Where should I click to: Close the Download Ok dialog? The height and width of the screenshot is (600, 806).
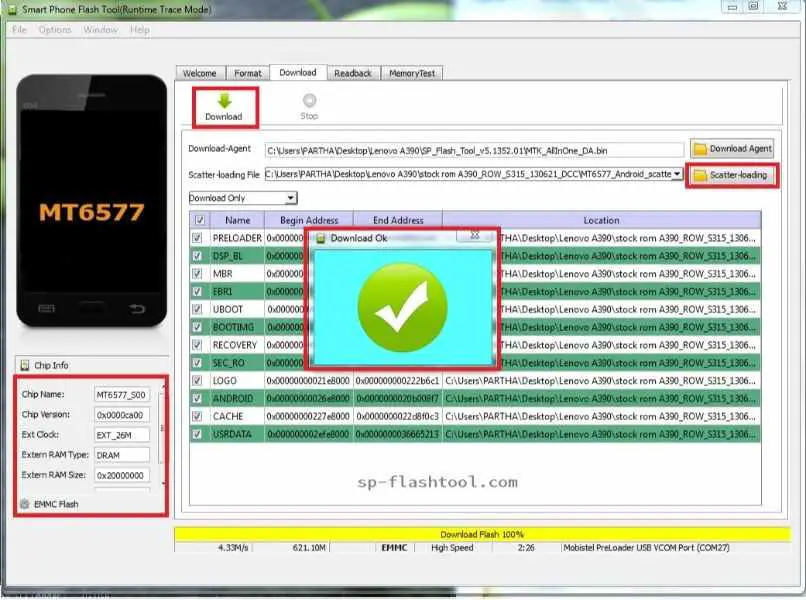[x=475, y=235]
